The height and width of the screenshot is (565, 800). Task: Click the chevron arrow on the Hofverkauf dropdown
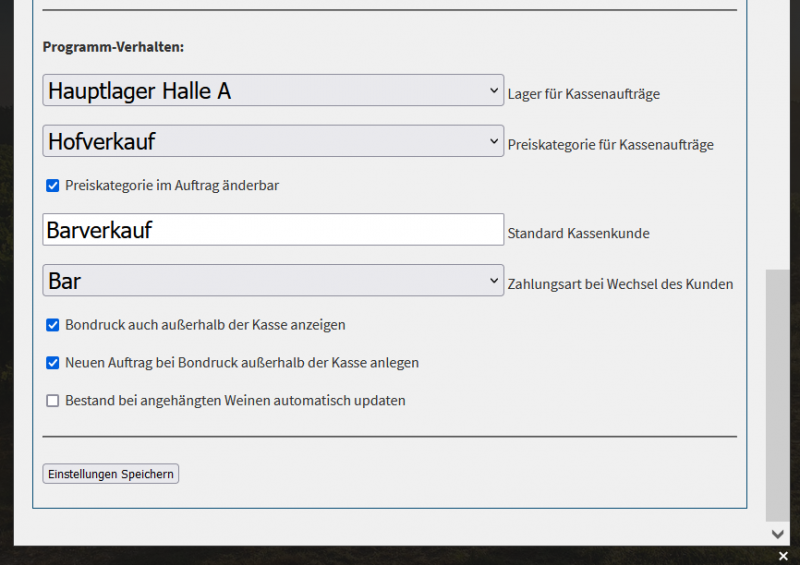pyautogui.click(x=494, y=141)
